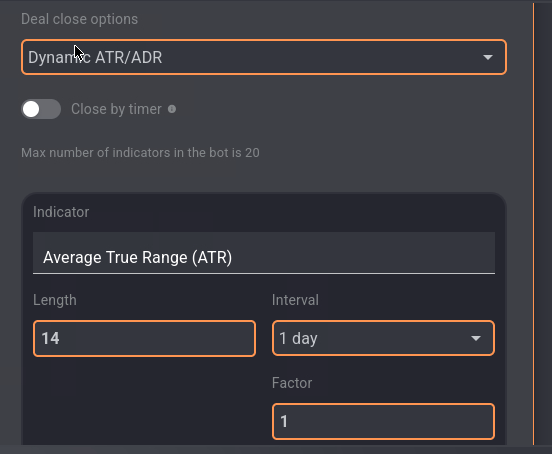Select the Average True Range (ATR) indicator field
552x454 pixels.
[264, 253]
